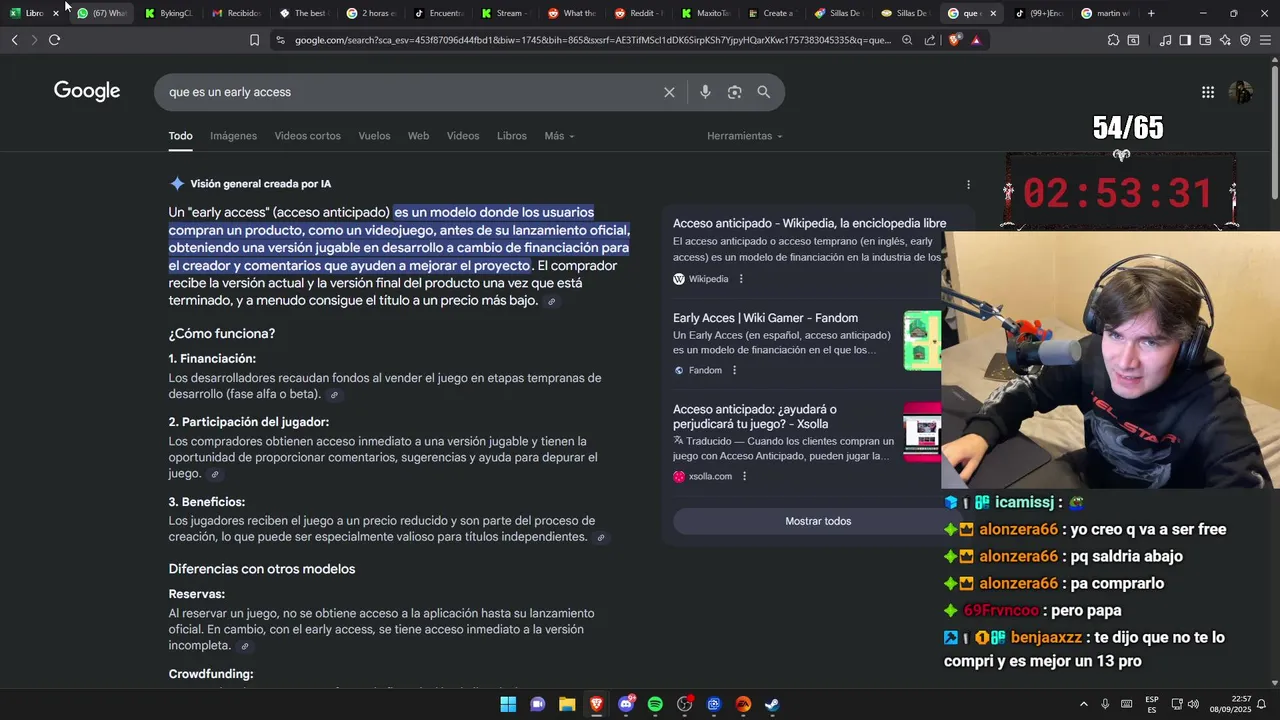Open source link icon after first paragraph
Screen dimensions: 1280x720
pyautogui.click(x=551, y=301)
